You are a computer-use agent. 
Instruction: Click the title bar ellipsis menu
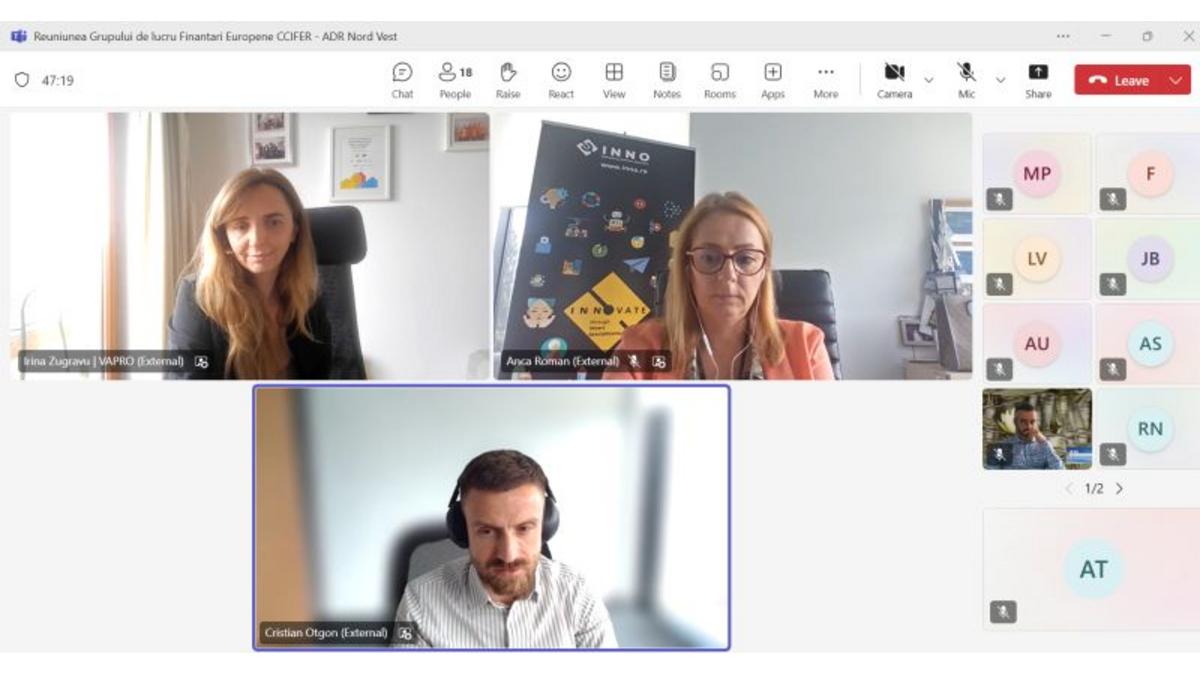1063,36
